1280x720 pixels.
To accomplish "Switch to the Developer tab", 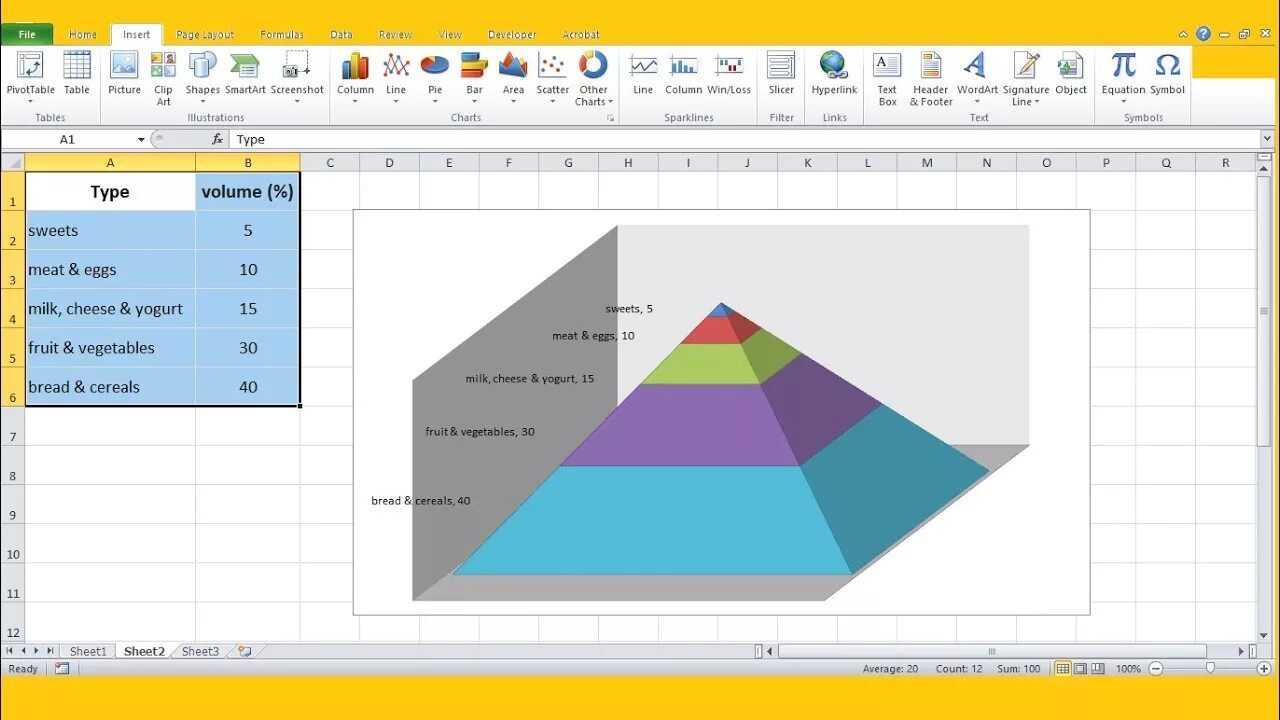I will point(512,34).
